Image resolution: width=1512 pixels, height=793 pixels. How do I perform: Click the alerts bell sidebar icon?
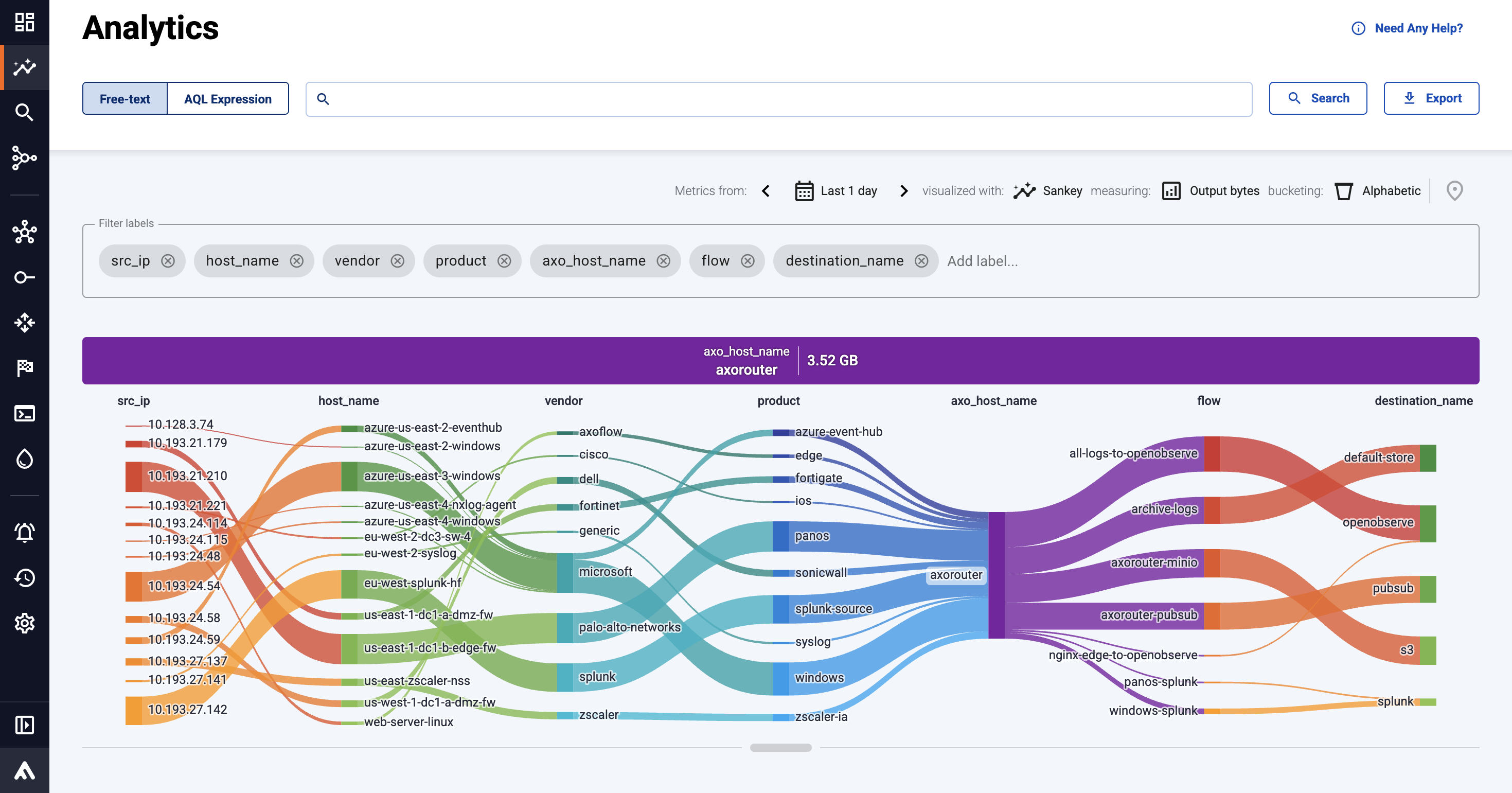pos(24,533)
